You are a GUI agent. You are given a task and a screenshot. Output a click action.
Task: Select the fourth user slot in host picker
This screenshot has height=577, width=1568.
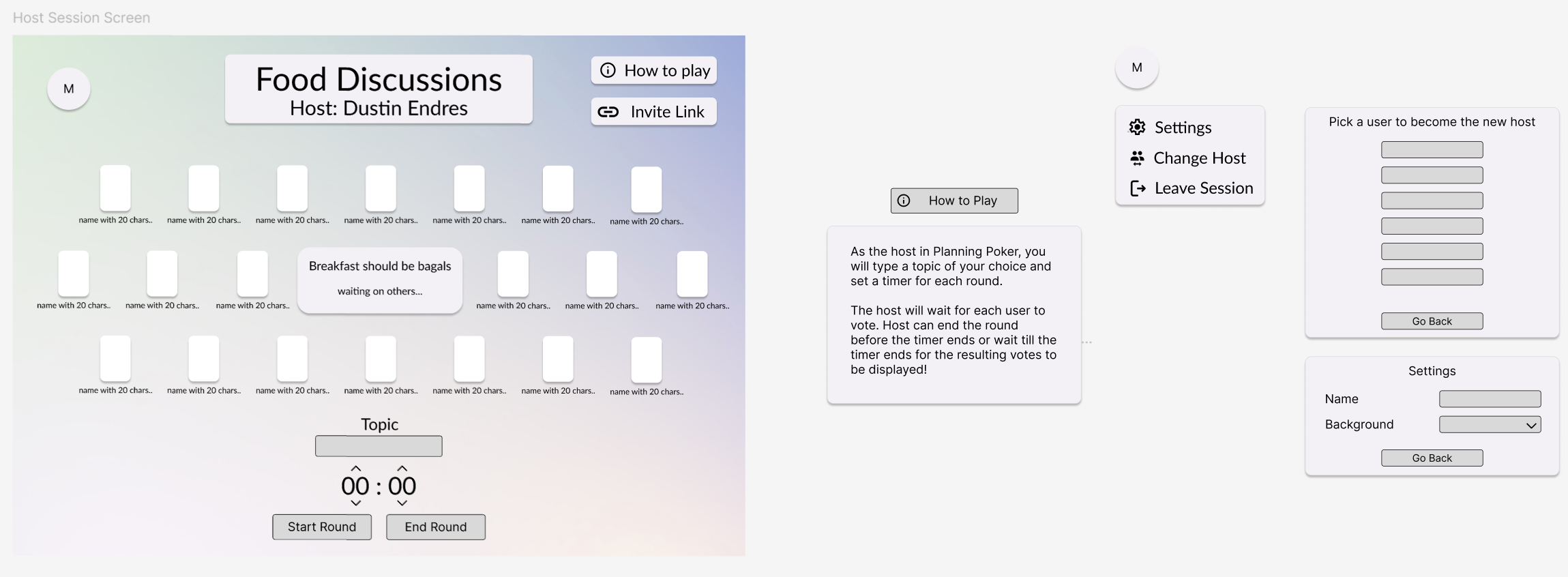click(x=1432, y=226)
